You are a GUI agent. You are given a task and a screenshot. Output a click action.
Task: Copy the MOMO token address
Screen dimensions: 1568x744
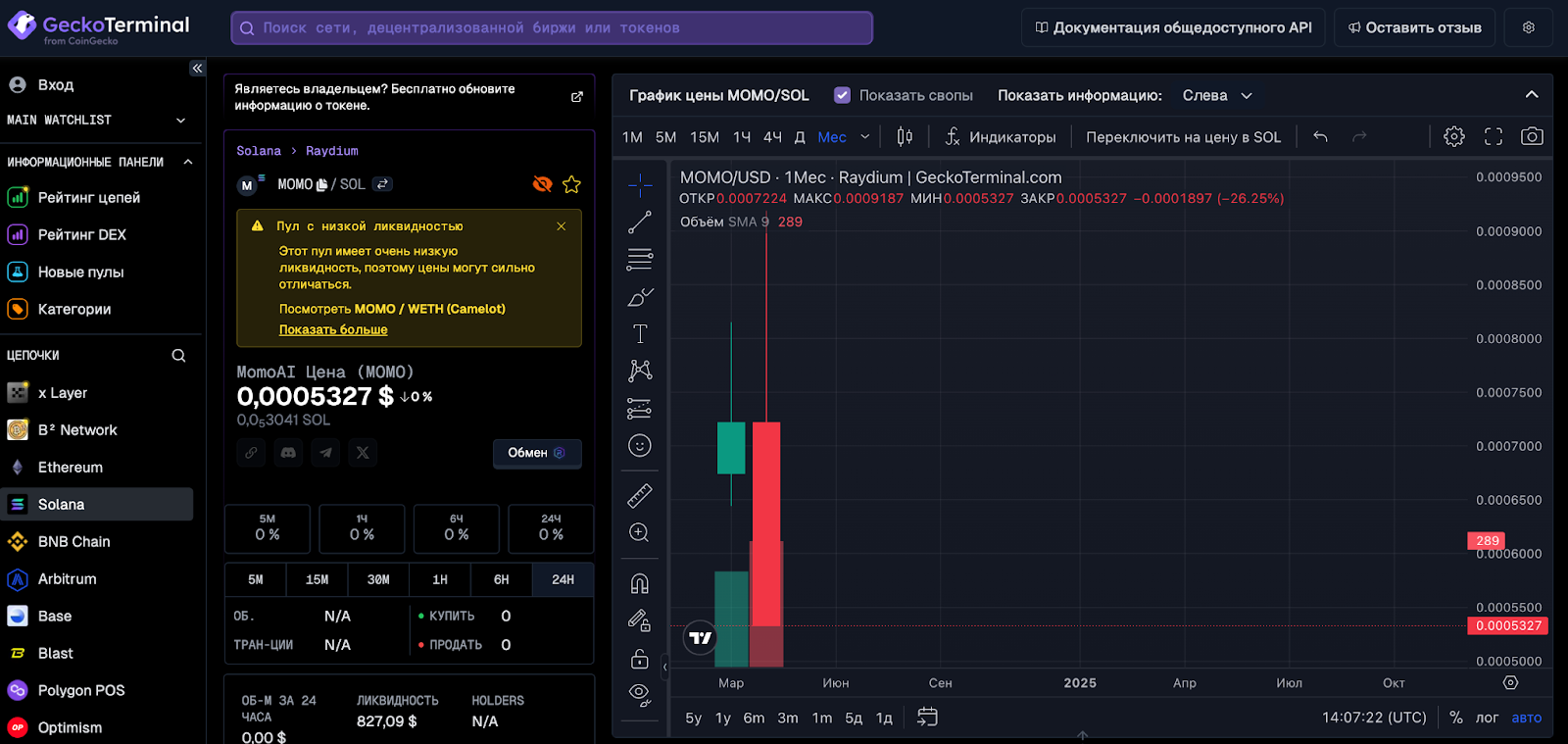[321, 184]
